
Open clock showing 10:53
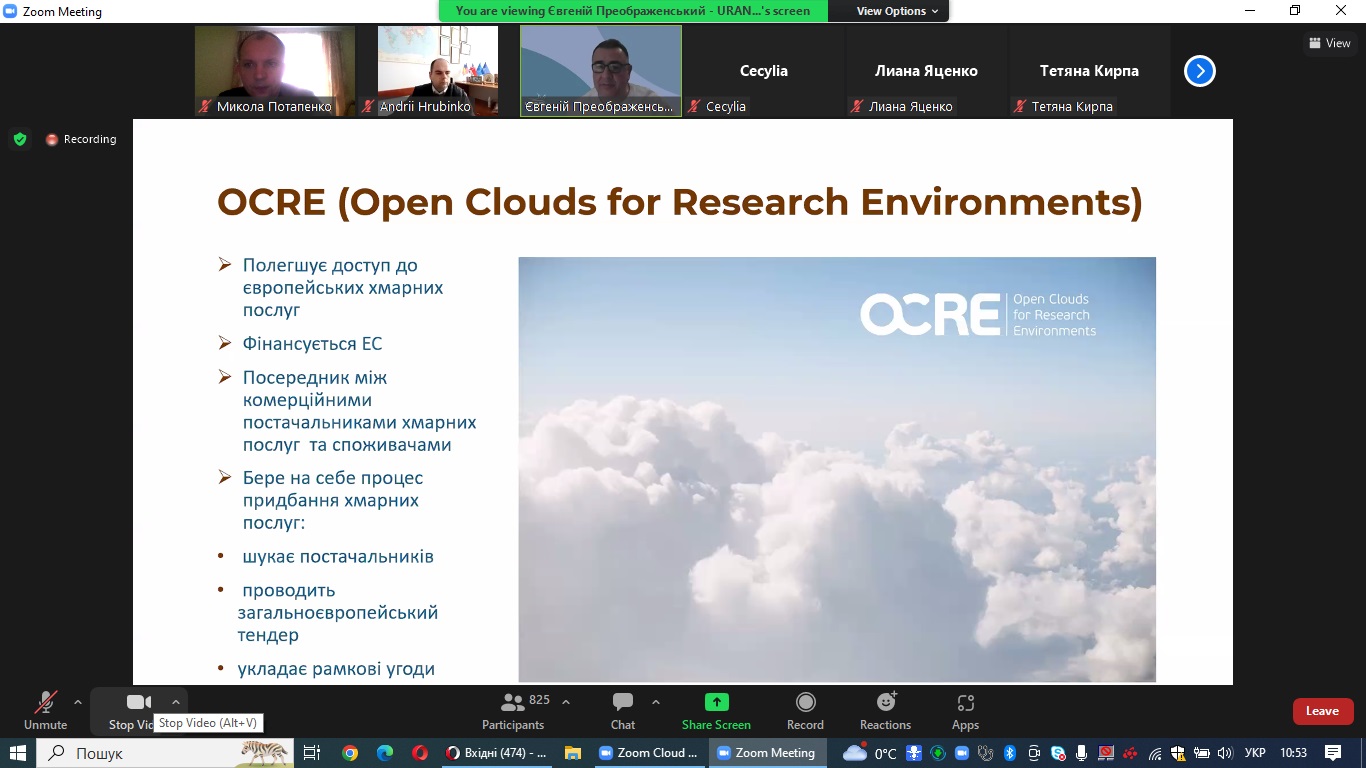[x=1294, y=753]
